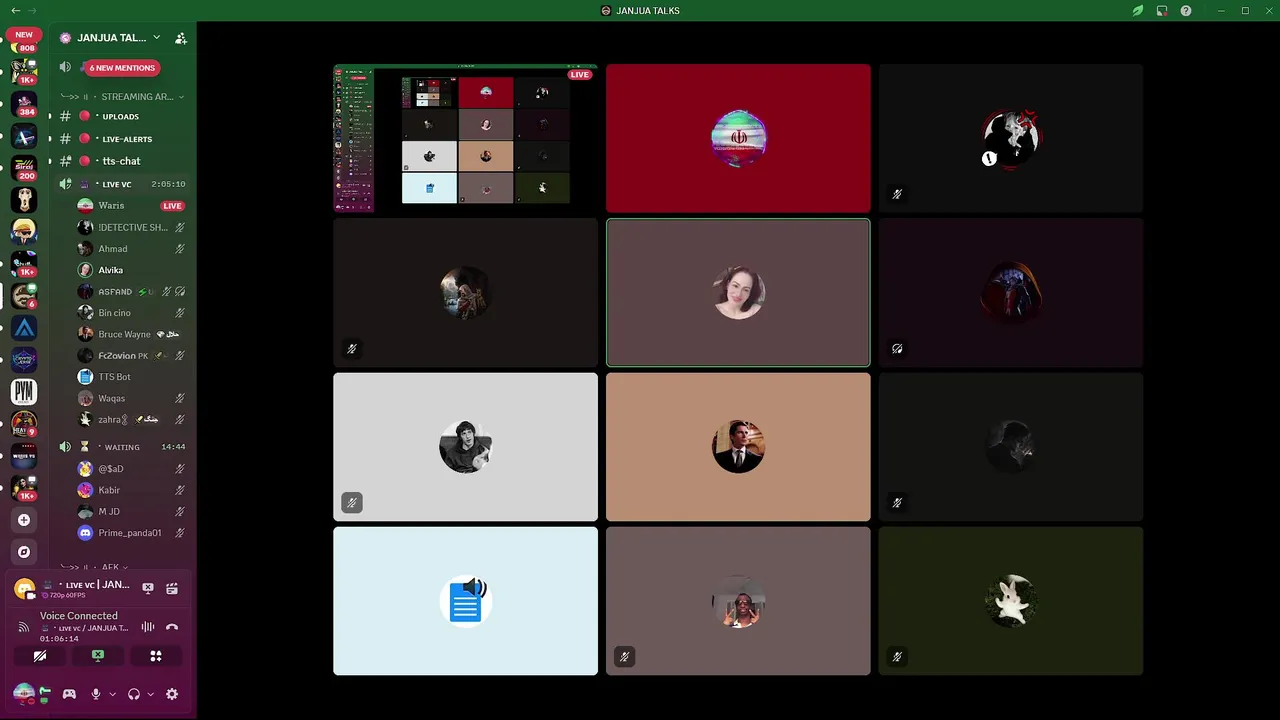Select user Waqas in voice list
The image size is (1280, 720).
(132, 398)
